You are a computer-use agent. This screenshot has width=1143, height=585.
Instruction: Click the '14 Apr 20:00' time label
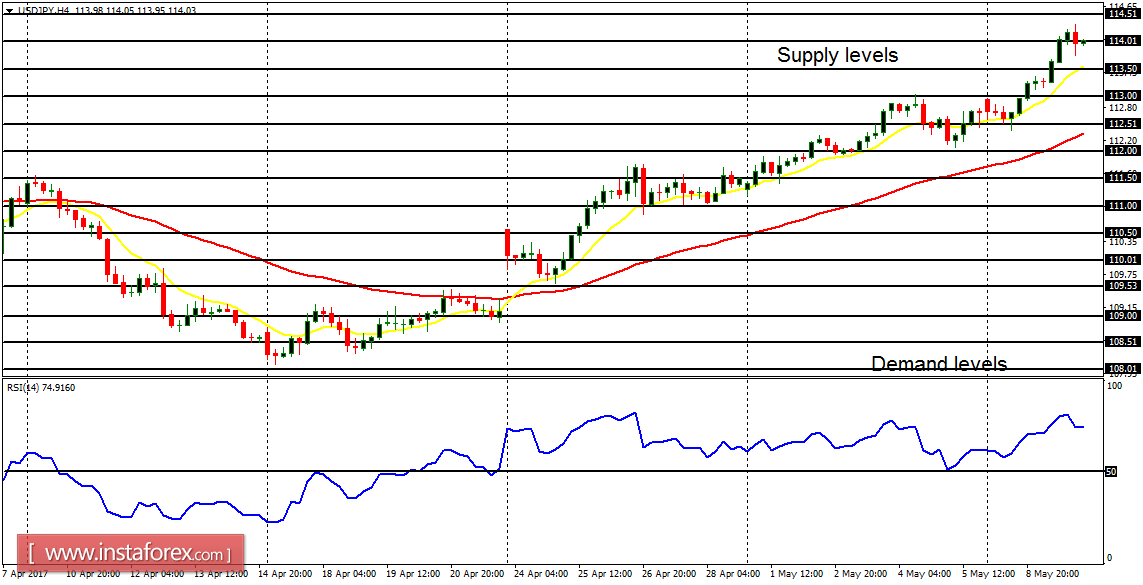pos(284,573)
